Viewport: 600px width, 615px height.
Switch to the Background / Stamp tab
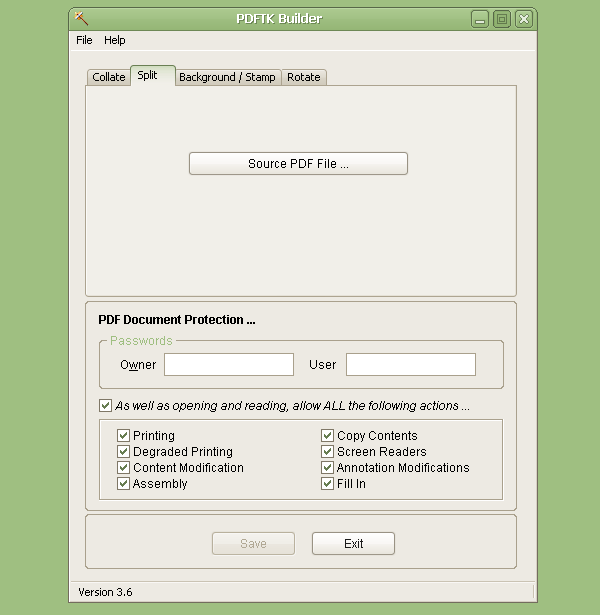pyautogui.click(x=227, y=77)
